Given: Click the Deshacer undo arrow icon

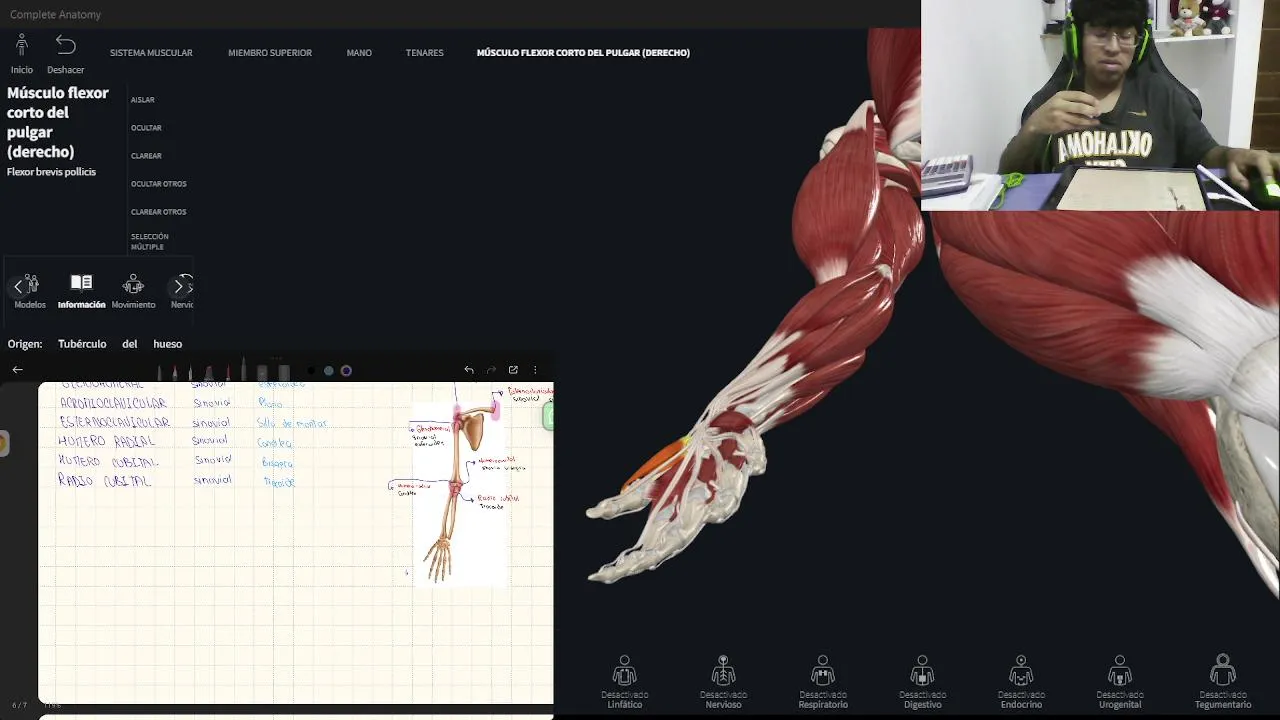Looking at the screenshot, I should [x=65, y=45].
